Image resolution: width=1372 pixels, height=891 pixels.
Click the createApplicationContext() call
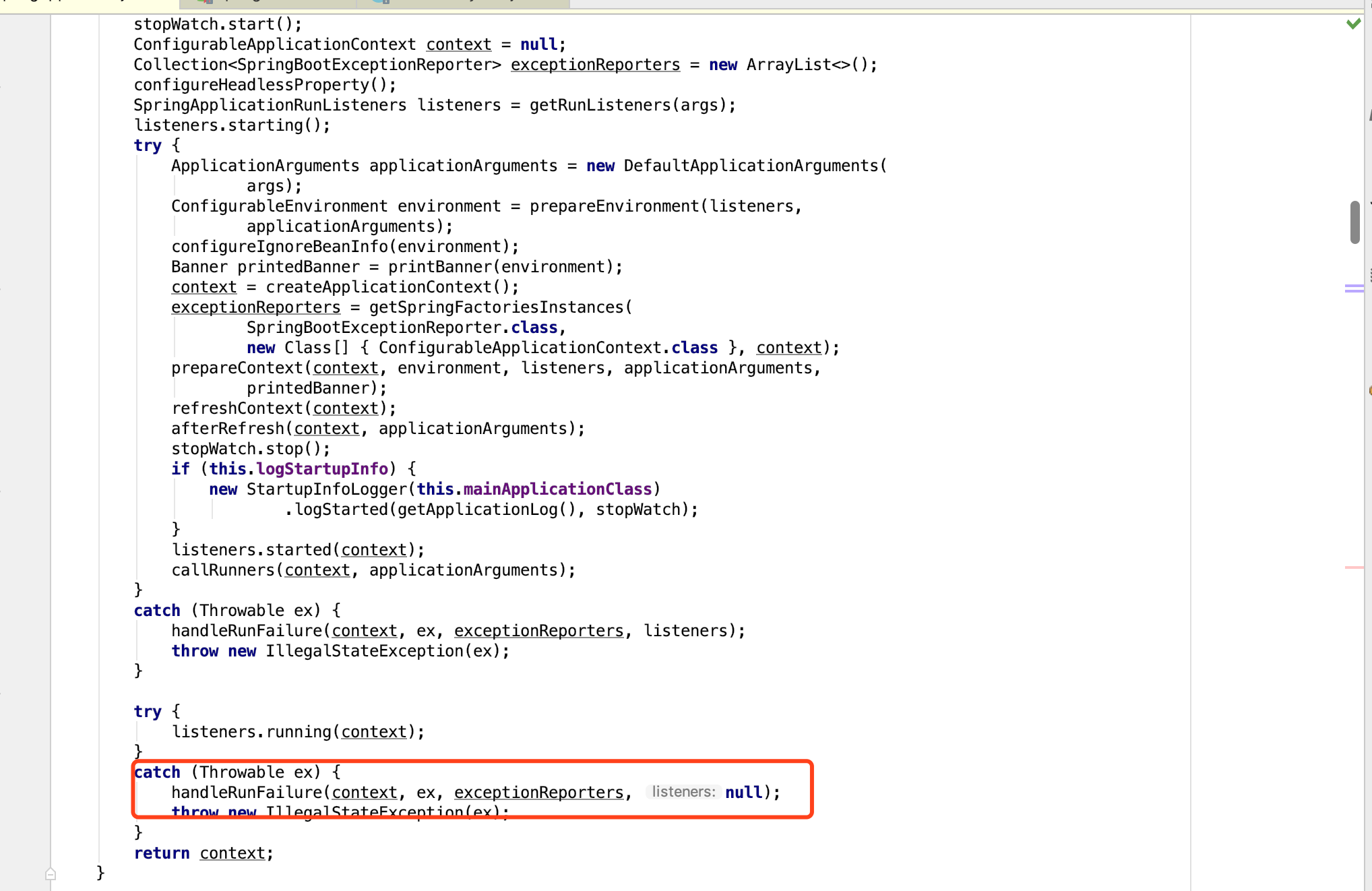(x=387, y=287)
